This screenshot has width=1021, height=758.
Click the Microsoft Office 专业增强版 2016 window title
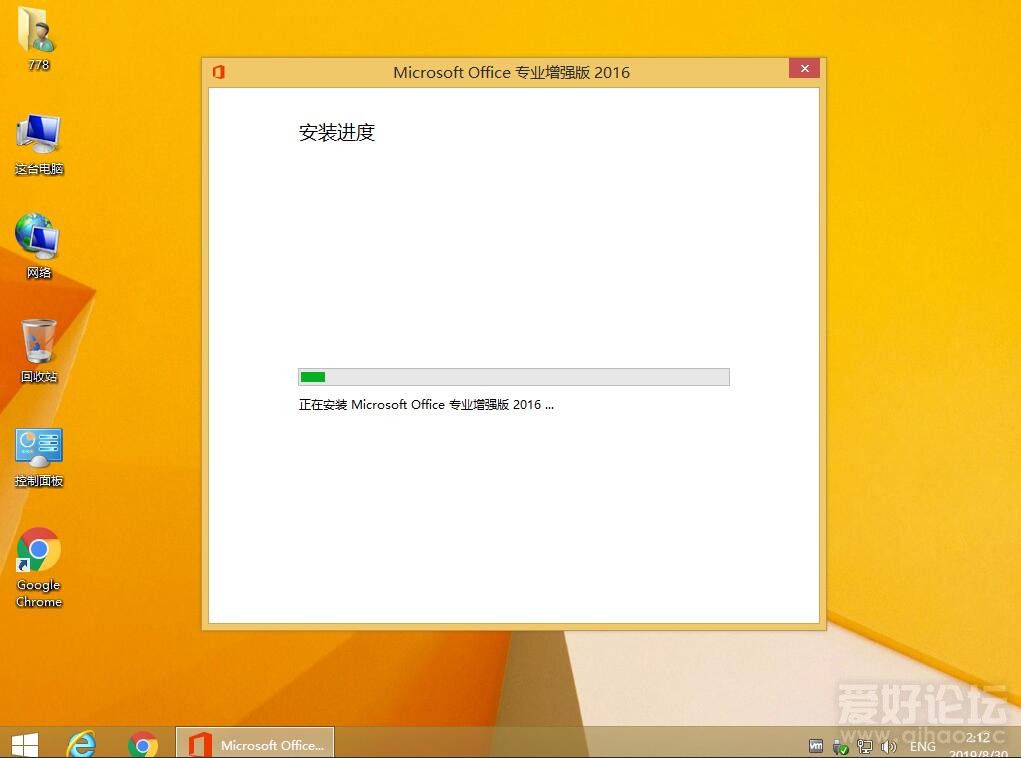(x=511, y=72)
